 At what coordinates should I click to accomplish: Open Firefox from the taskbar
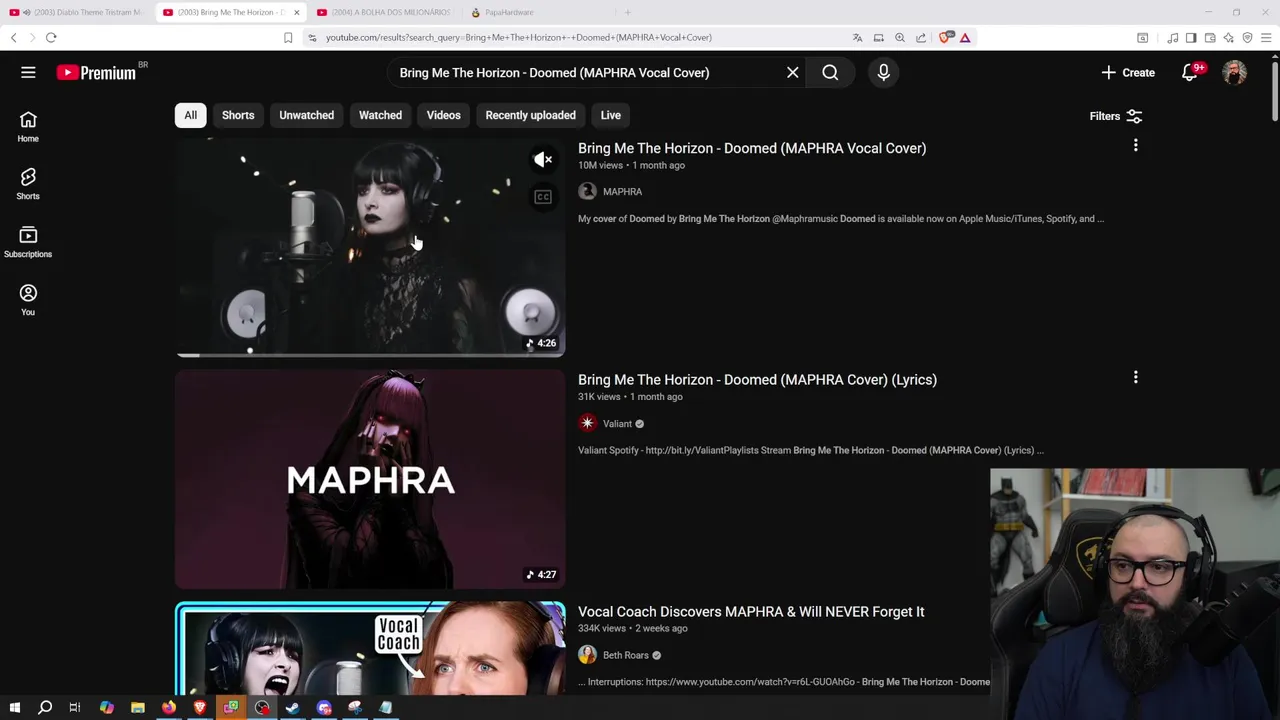[x=169, y=708]
